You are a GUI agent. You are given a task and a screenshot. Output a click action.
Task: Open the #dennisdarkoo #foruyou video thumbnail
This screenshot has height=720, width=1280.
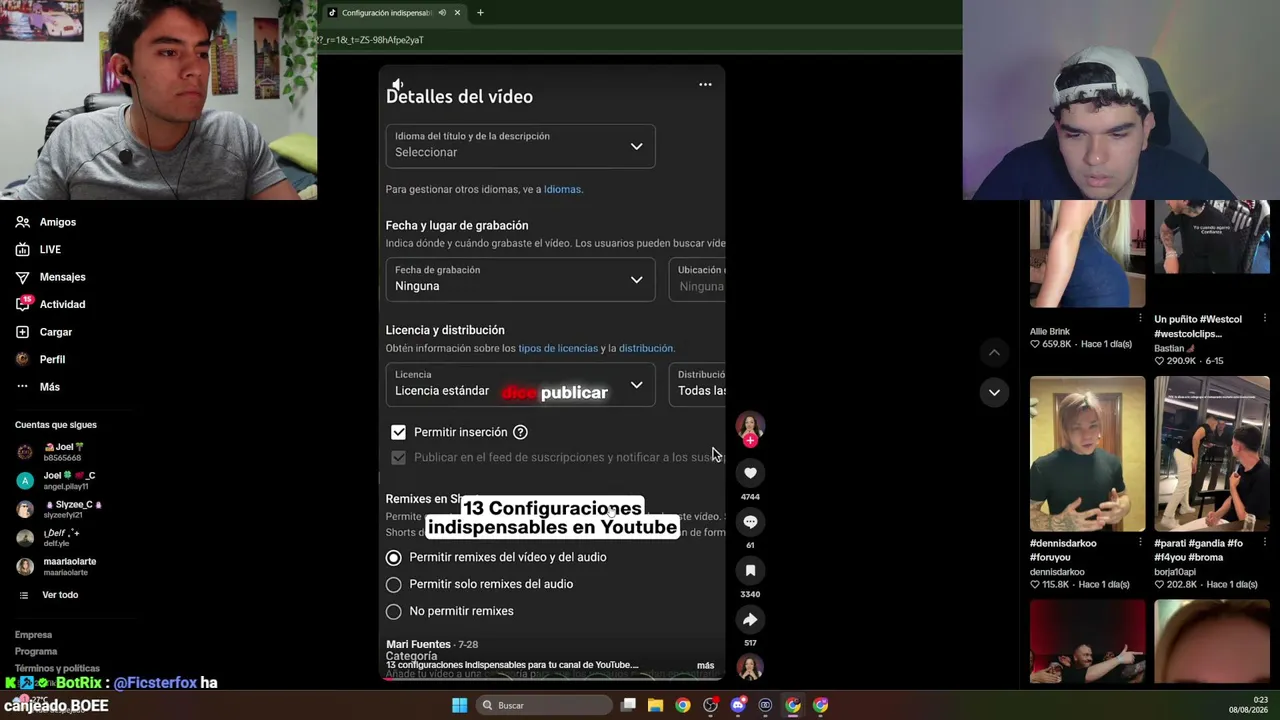pos(1087,454)
